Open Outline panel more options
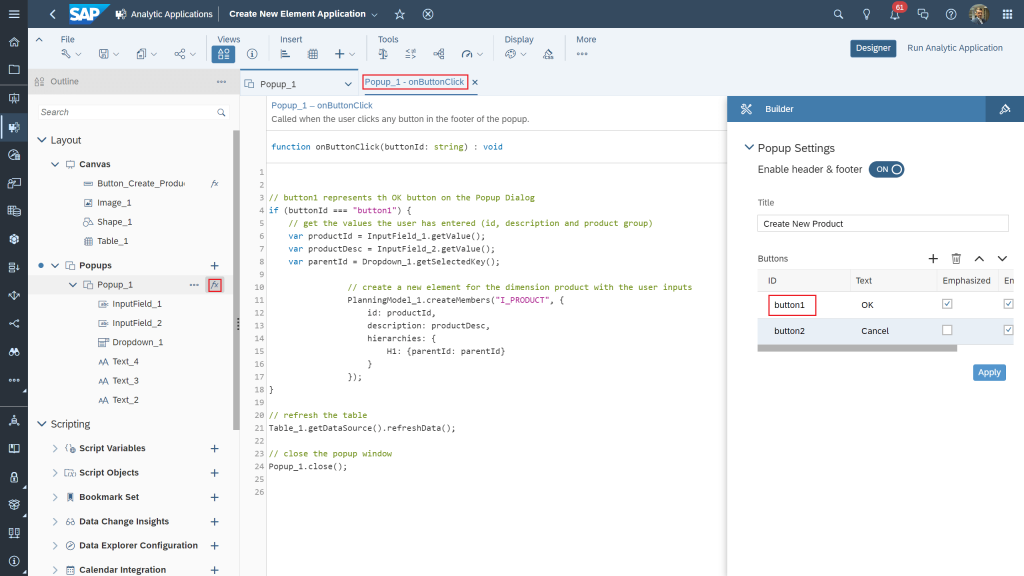Viewport: 1024px width, 576px height. click(x=221, y=82)
